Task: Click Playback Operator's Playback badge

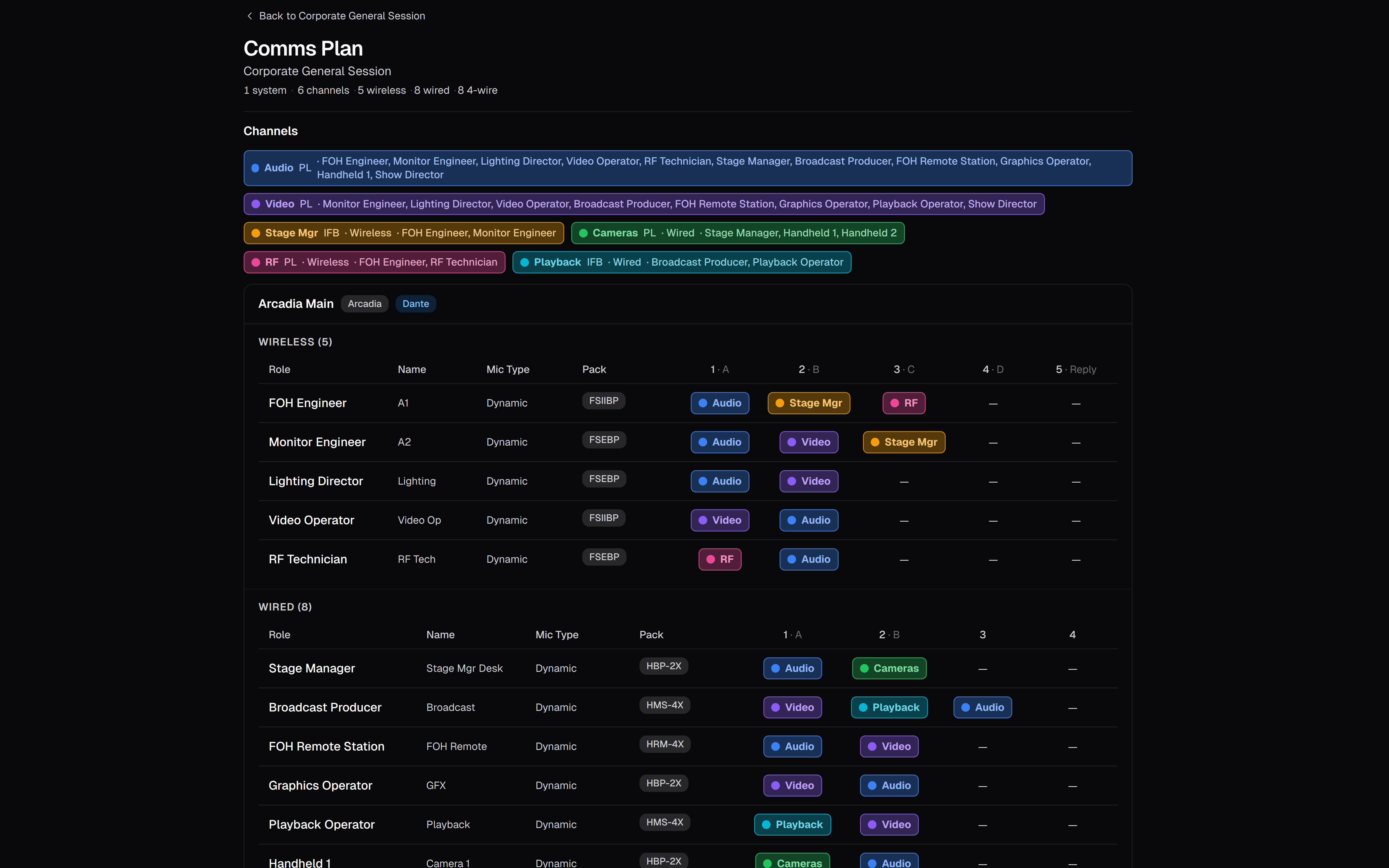Action: coord(792,824)
